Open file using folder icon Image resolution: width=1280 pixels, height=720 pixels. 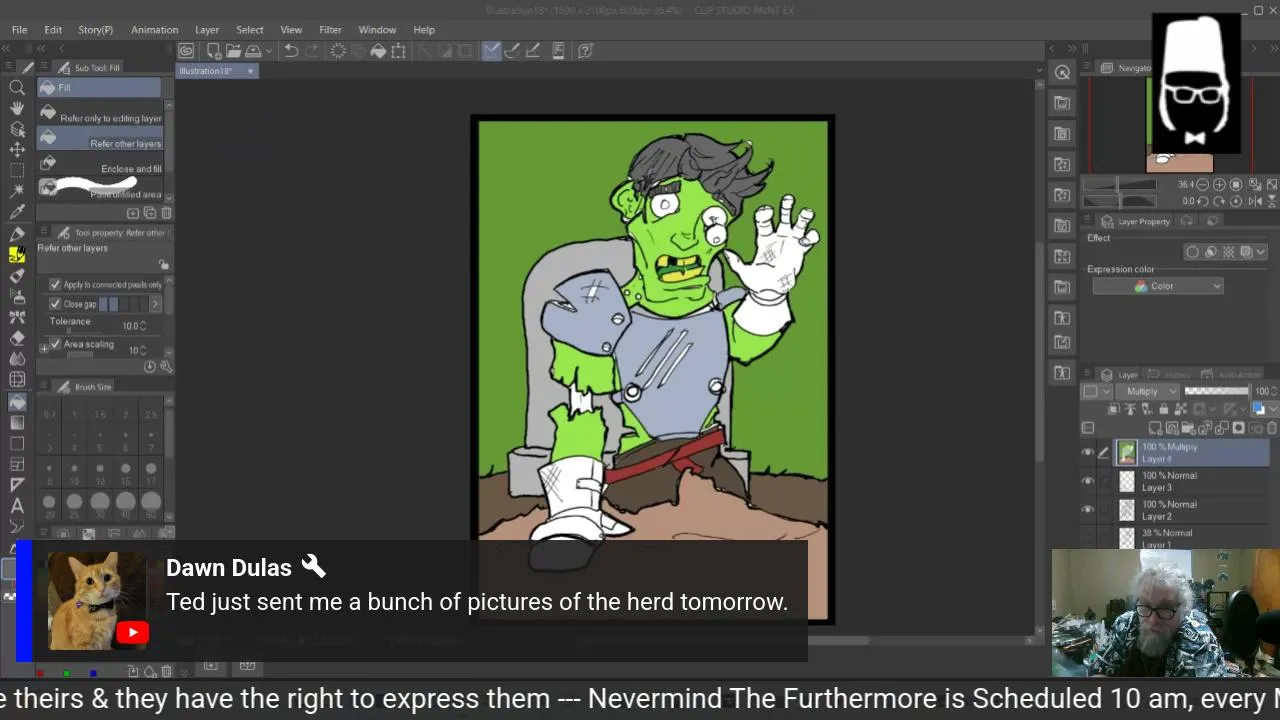click(x=233, y=51)
